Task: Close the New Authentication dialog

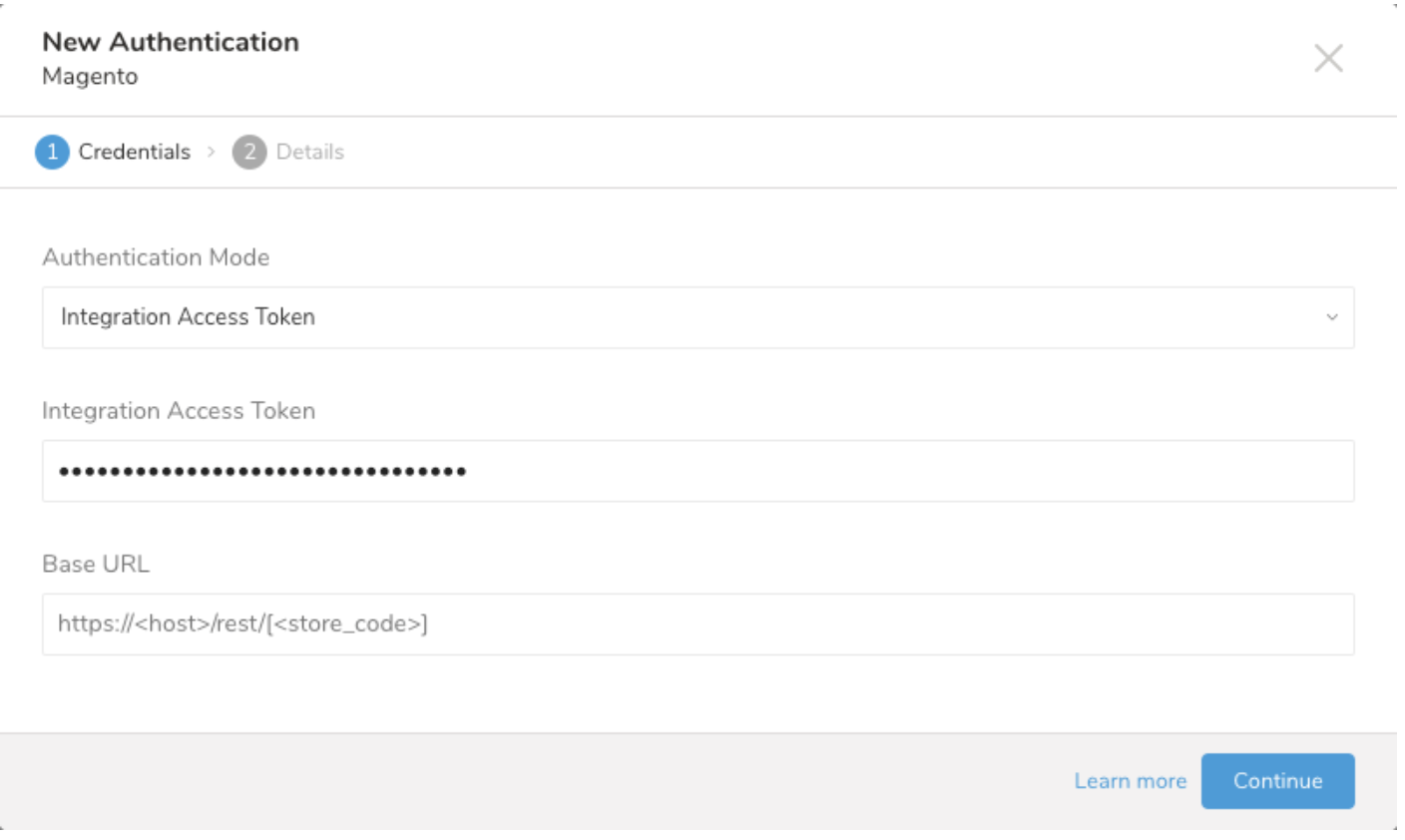Action: click(1328, 58)
